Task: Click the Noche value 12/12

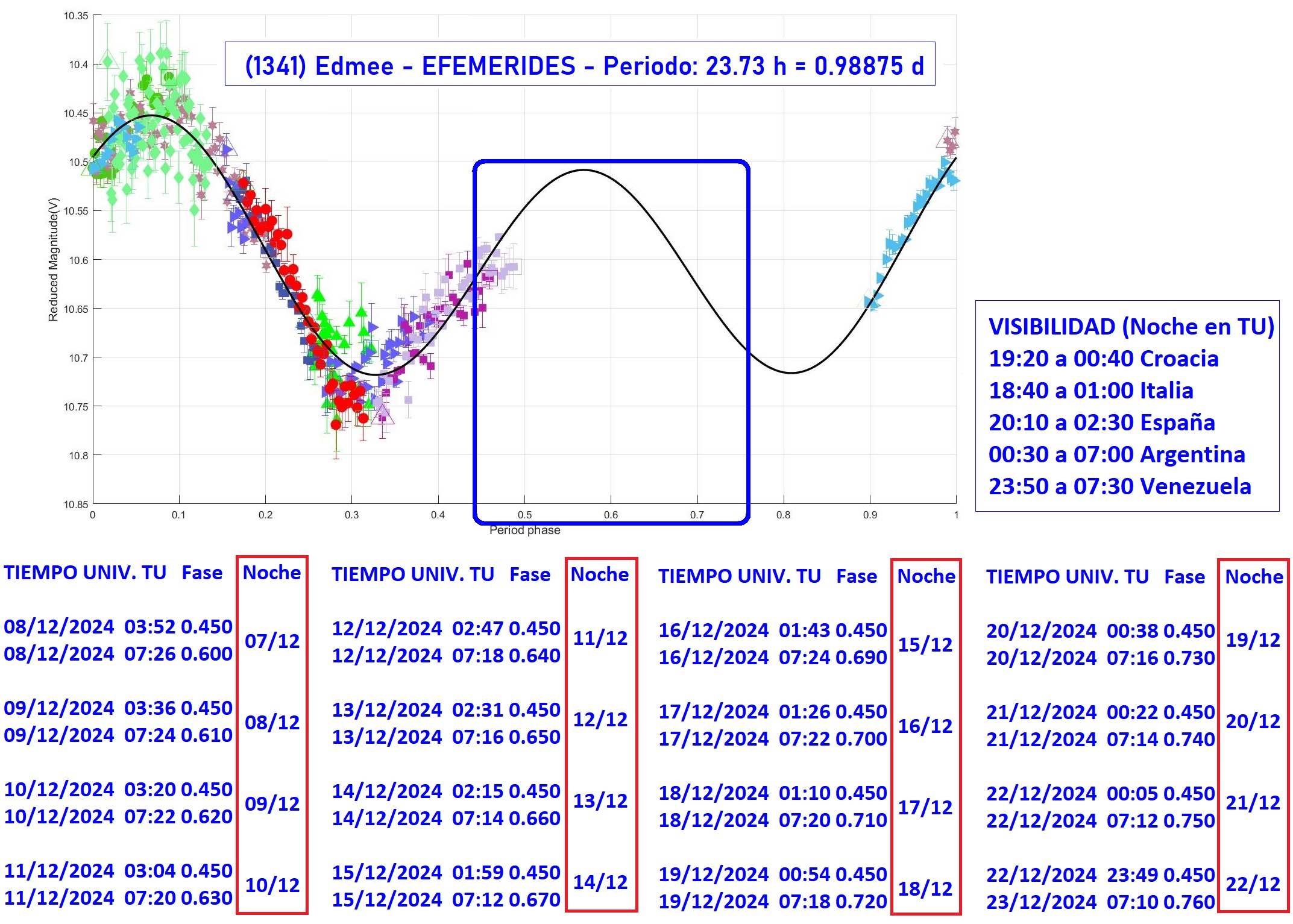Action: (x=600, y=719)
